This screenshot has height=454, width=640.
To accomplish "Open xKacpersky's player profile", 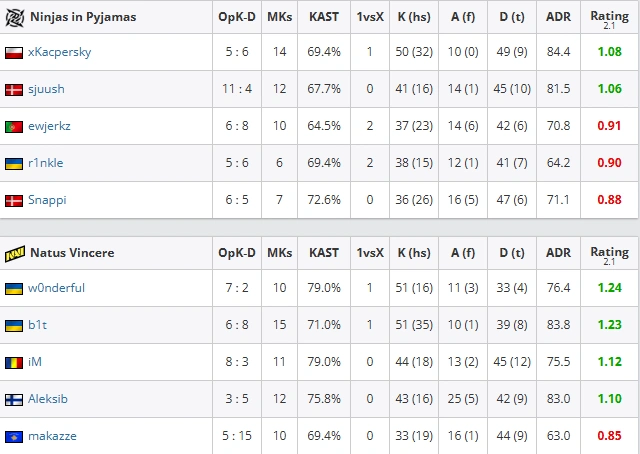I will [x=60, y=52].
